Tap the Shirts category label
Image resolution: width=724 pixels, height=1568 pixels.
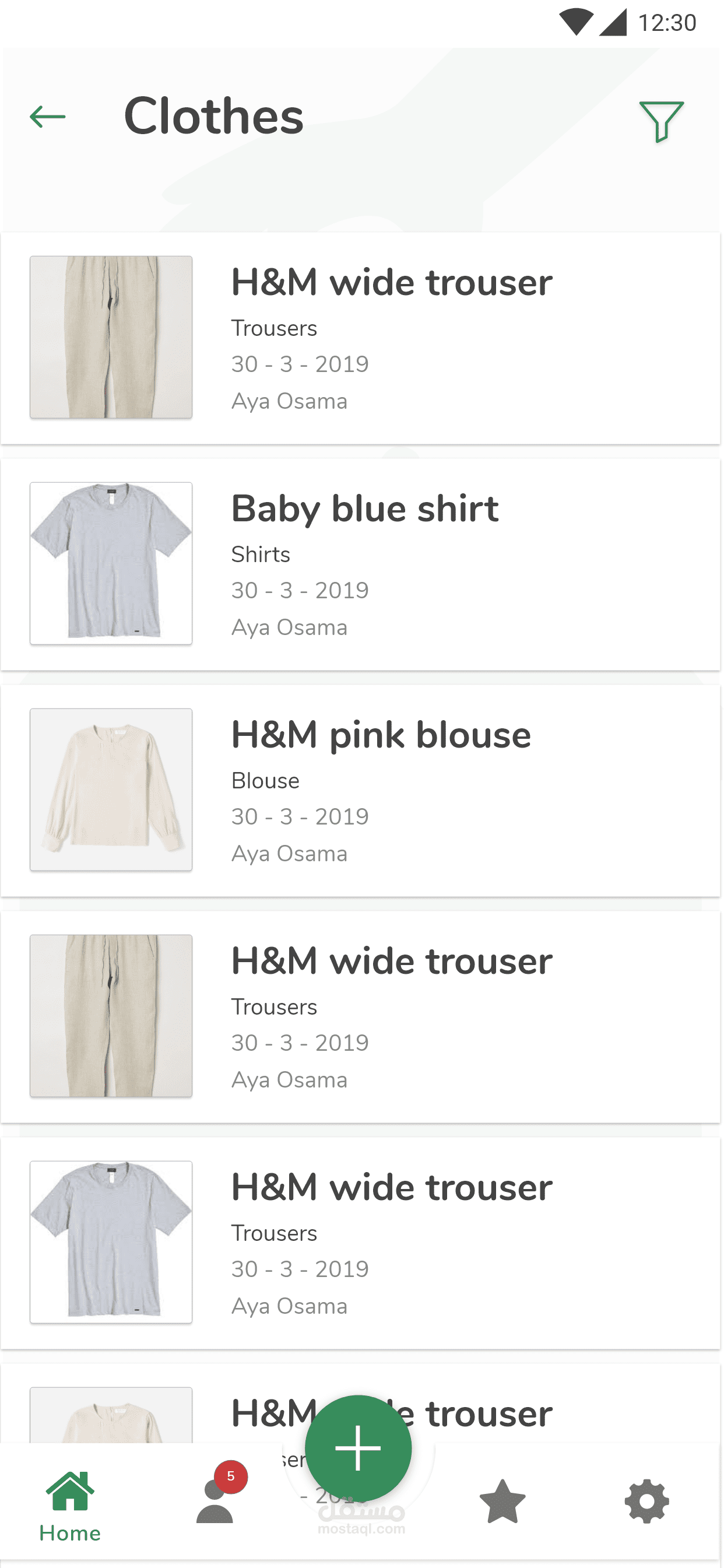pyautogui.click(x=261, y=555)
